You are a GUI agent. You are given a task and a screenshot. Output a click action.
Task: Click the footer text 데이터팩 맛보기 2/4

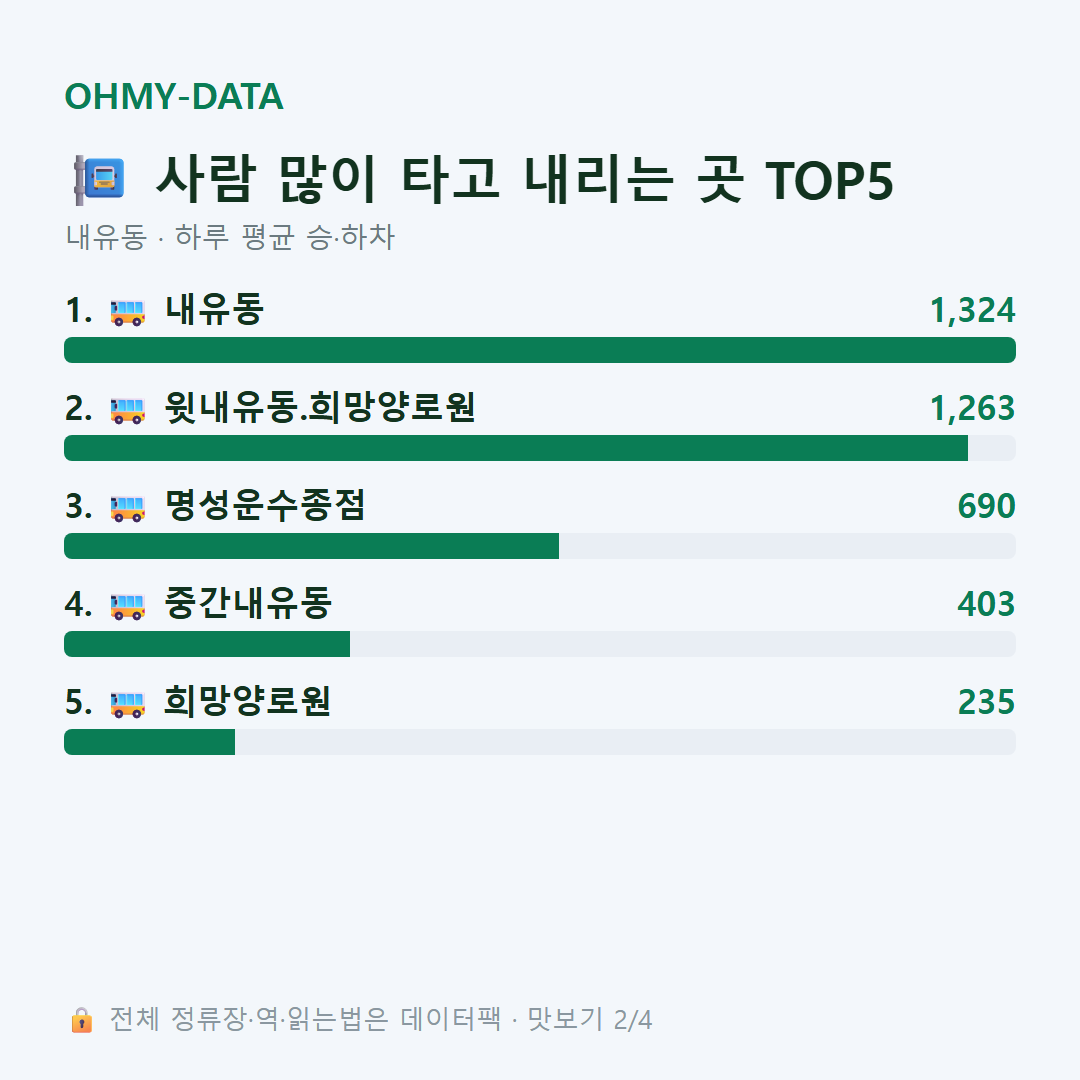coord(526,1019)
